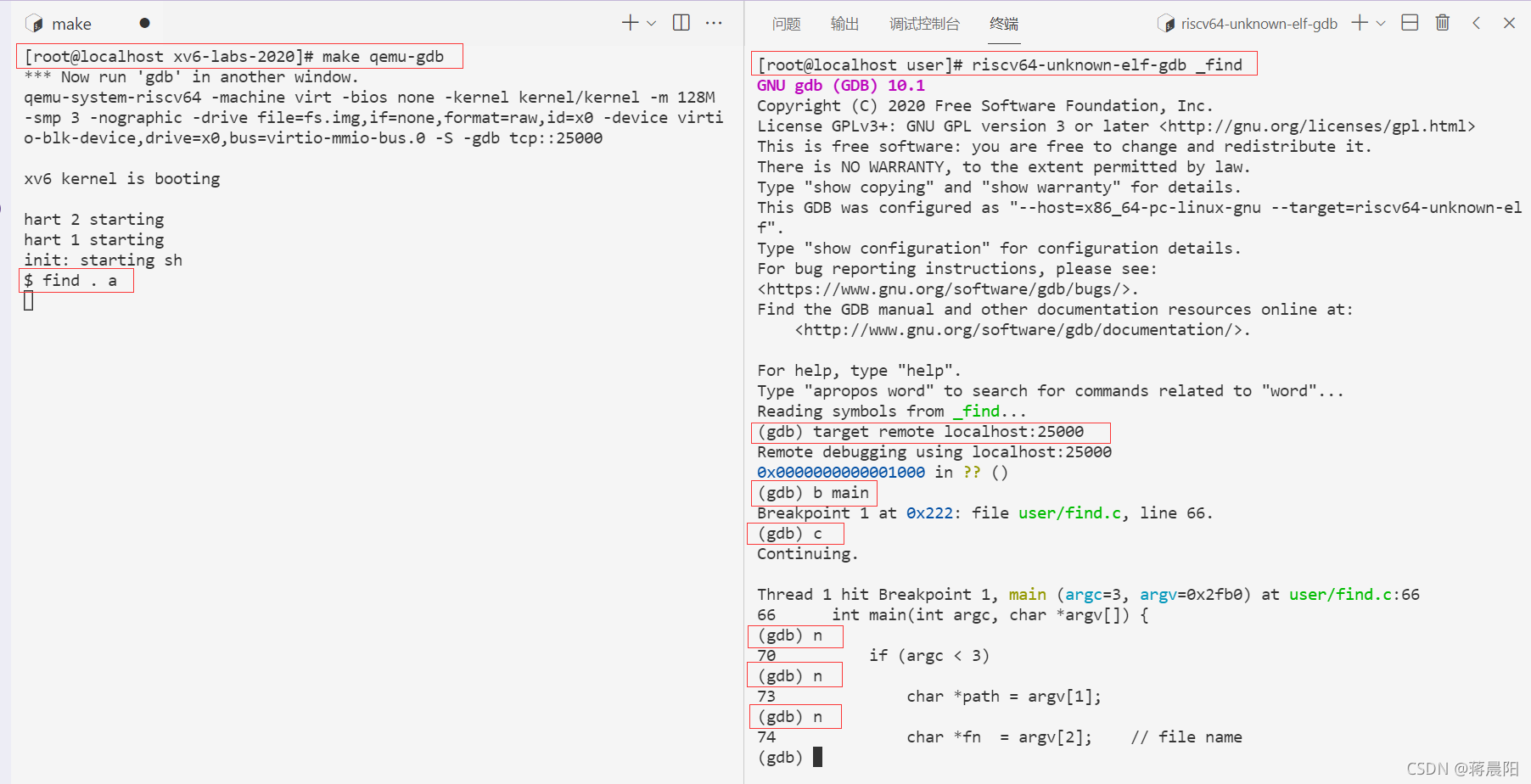Open more actions ellipsis in left pane

pyautogui.click(x=714, y=23)
